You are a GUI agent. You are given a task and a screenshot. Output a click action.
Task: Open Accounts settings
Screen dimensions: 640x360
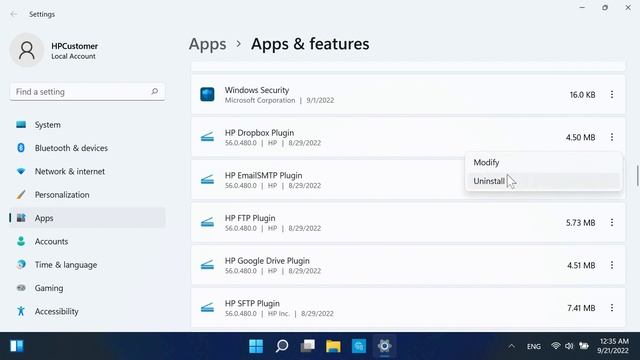click(x=87, y=241)
